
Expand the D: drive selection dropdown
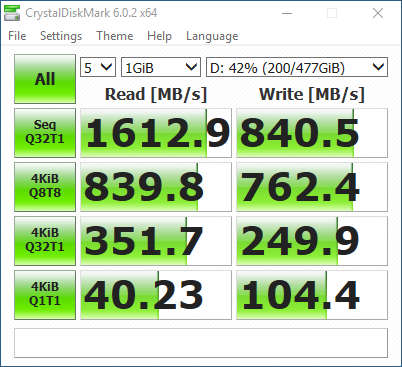click(x=297, y=67)
